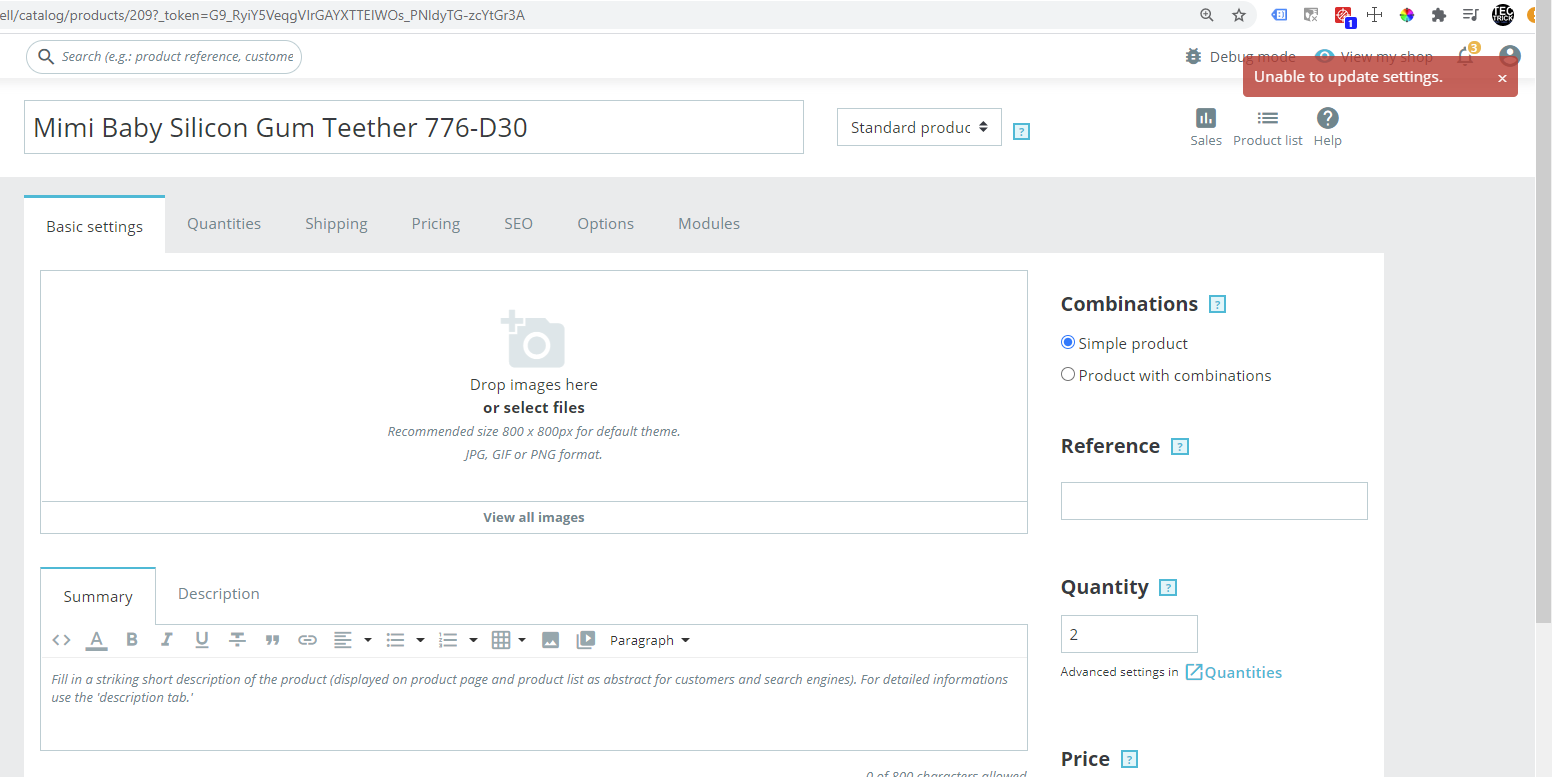The height and width of the screenshot is (777, 1552).
Task: Insert an image into the summary
Action: tap(550, 640)
